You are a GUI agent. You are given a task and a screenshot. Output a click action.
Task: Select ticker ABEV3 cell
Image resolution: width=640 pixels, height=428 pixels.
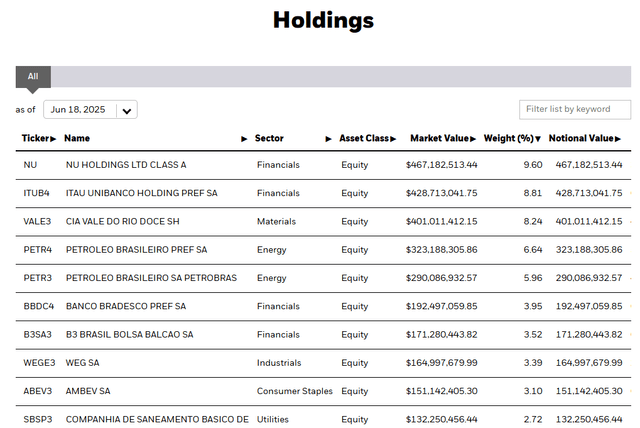(38, 391)
